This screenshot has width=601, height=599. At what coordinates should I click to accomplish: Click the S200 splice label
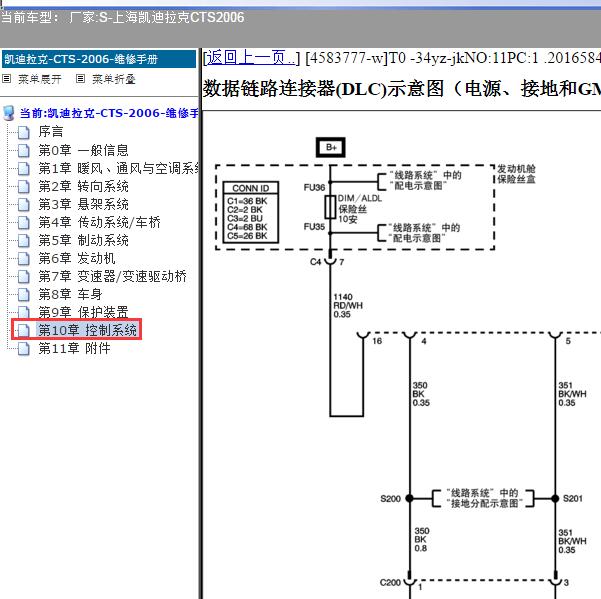[390, 499]
